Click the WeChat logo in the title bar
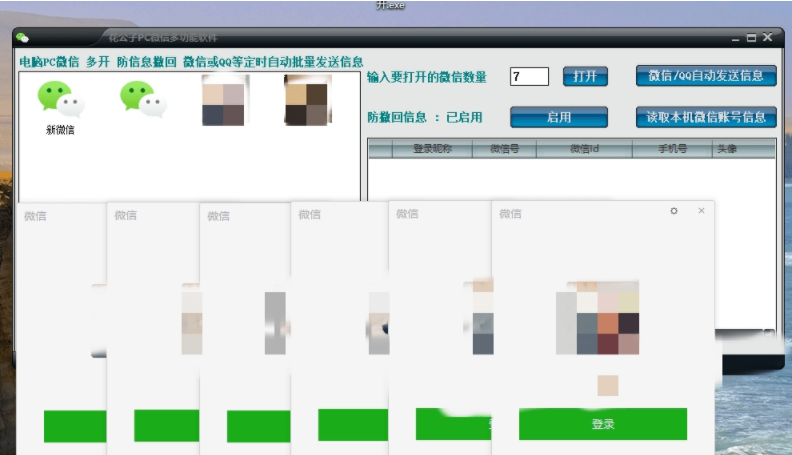This screenshot has width=792, height=455. tap(22, 38)
